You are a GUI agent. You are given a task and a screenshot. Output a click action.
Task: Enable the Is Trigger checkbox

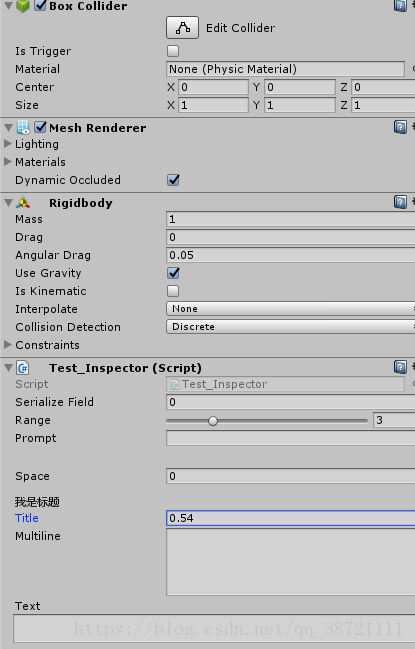pos(173,51)
